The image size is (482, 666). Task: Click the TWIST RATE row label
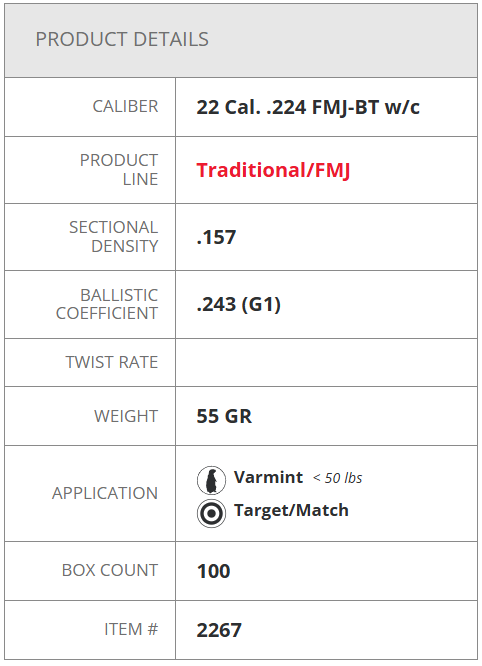point(112,362)
